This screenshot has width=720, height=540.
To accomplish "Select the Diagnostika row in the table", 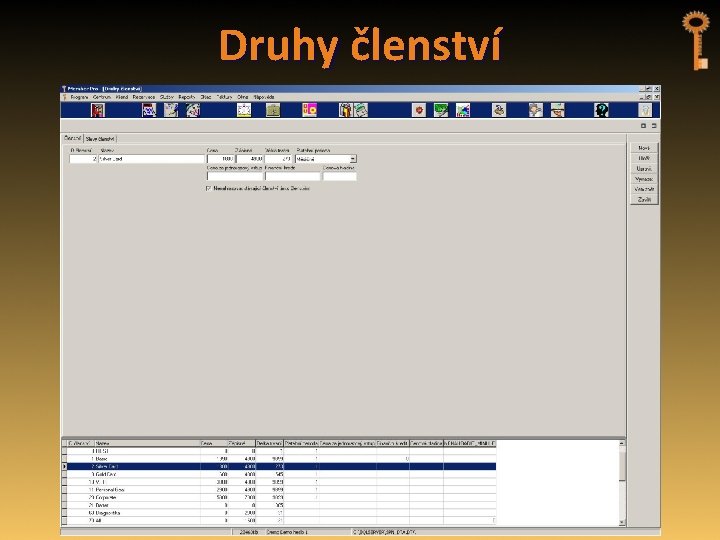I will pos(279,513).
